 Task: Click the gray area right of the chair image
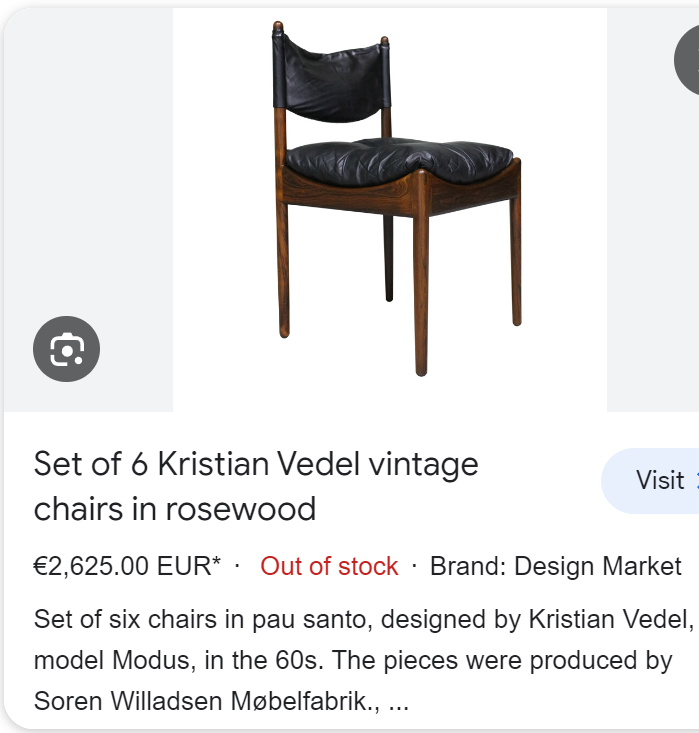tap(652, 250)
